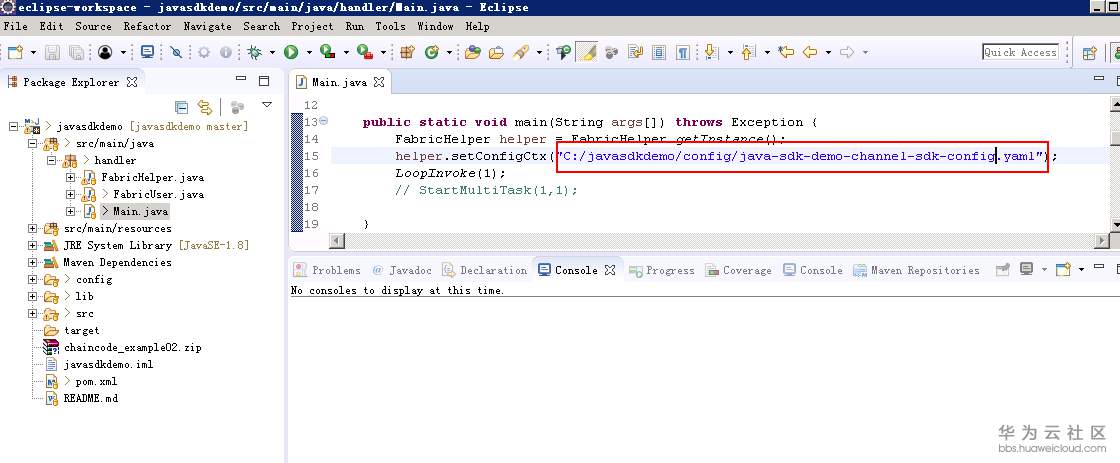Toggle Mark Occurrences highlighter icon
The width and height of the screenshot is (1120, 463).
pyautogui.click(x=586, y=52)
